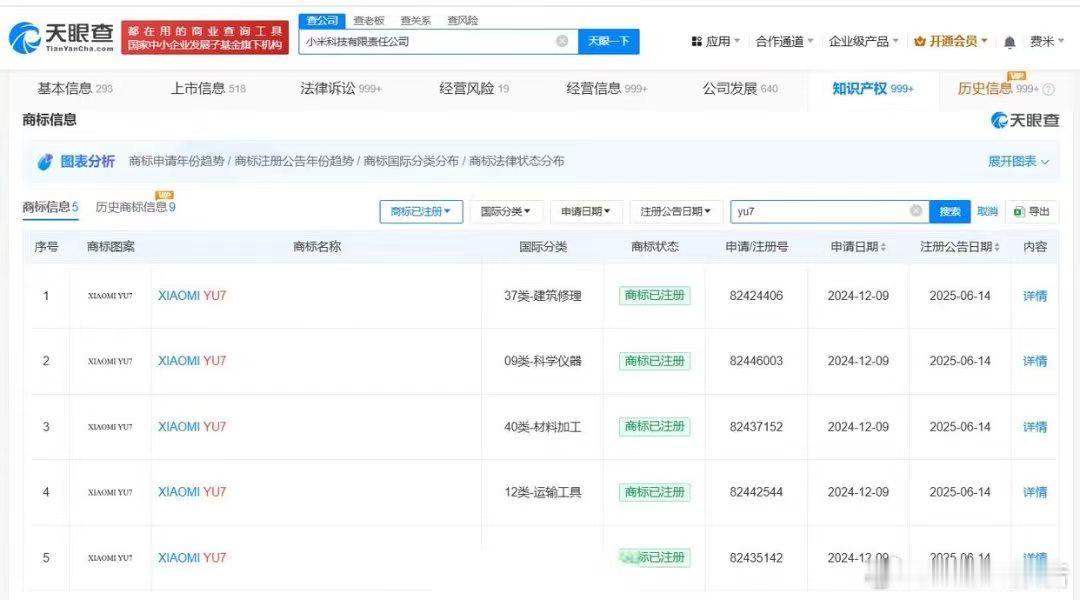The image size is (1080, 600).
Task: Select the 知识产权 tab
Action: click(873, 88)
